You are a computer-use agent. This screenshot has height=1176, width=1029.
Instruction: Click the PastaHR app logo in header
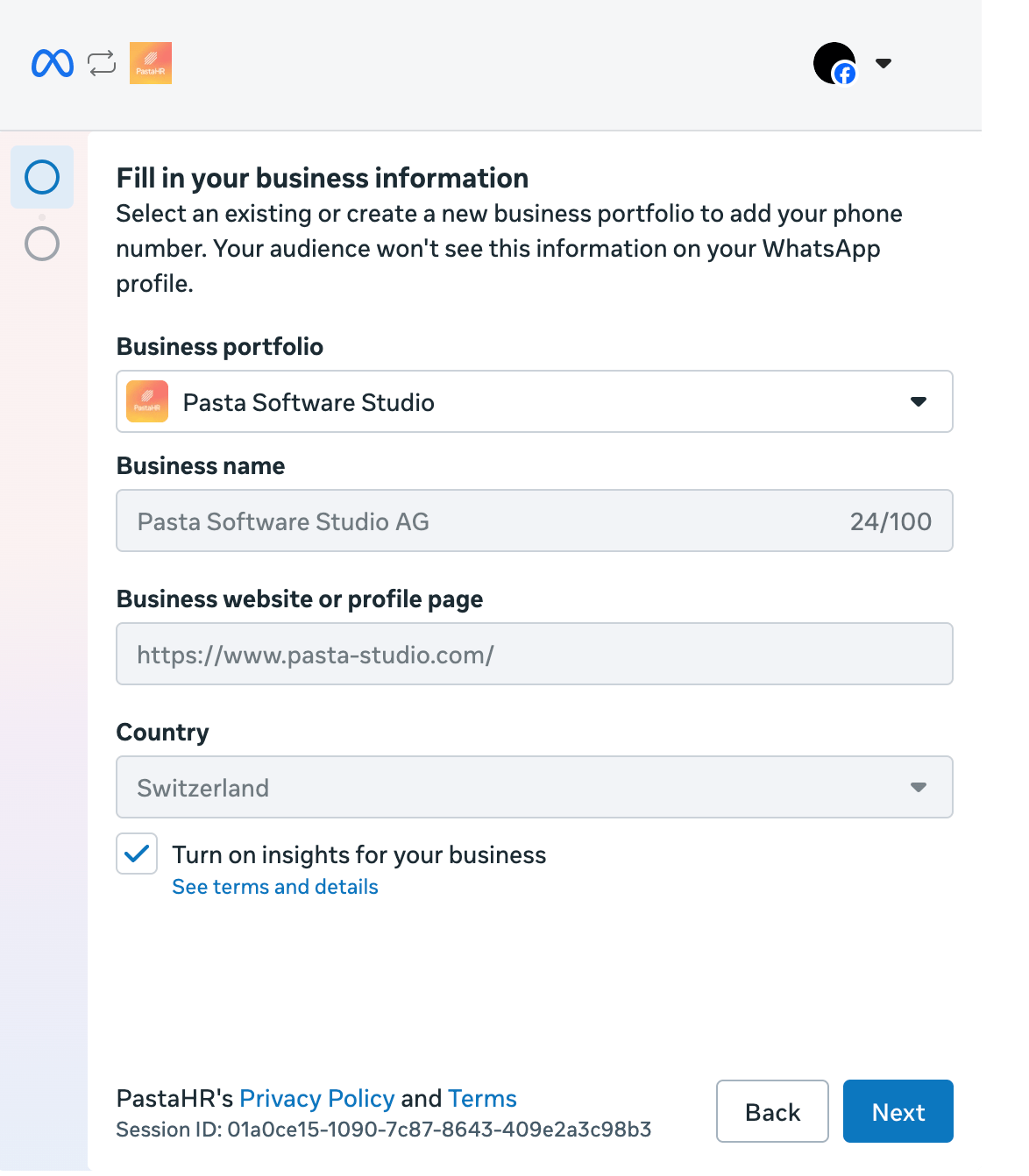(x=151, y=63)
